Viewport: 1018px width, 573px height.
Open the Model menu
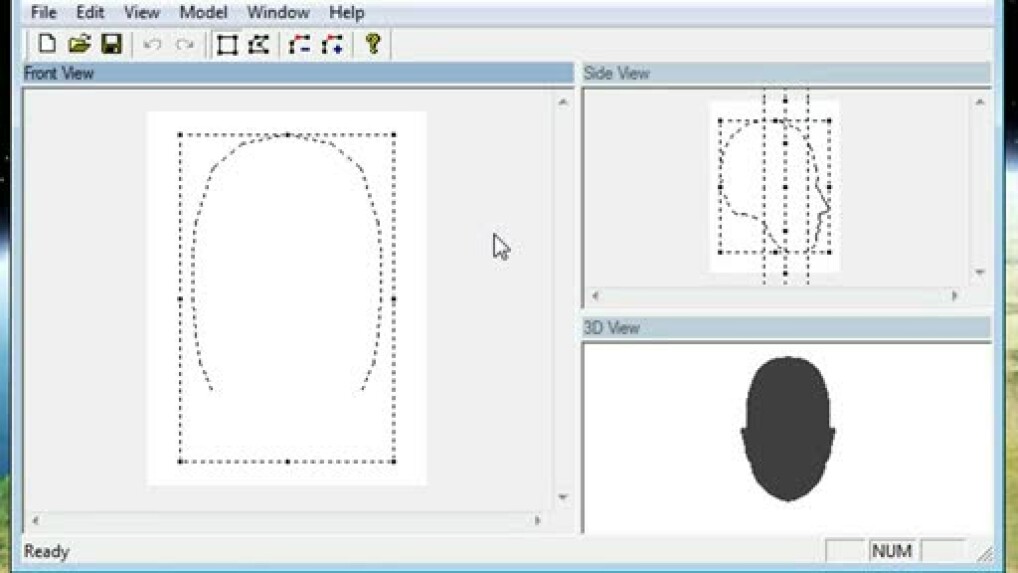(x=203, y=13)
